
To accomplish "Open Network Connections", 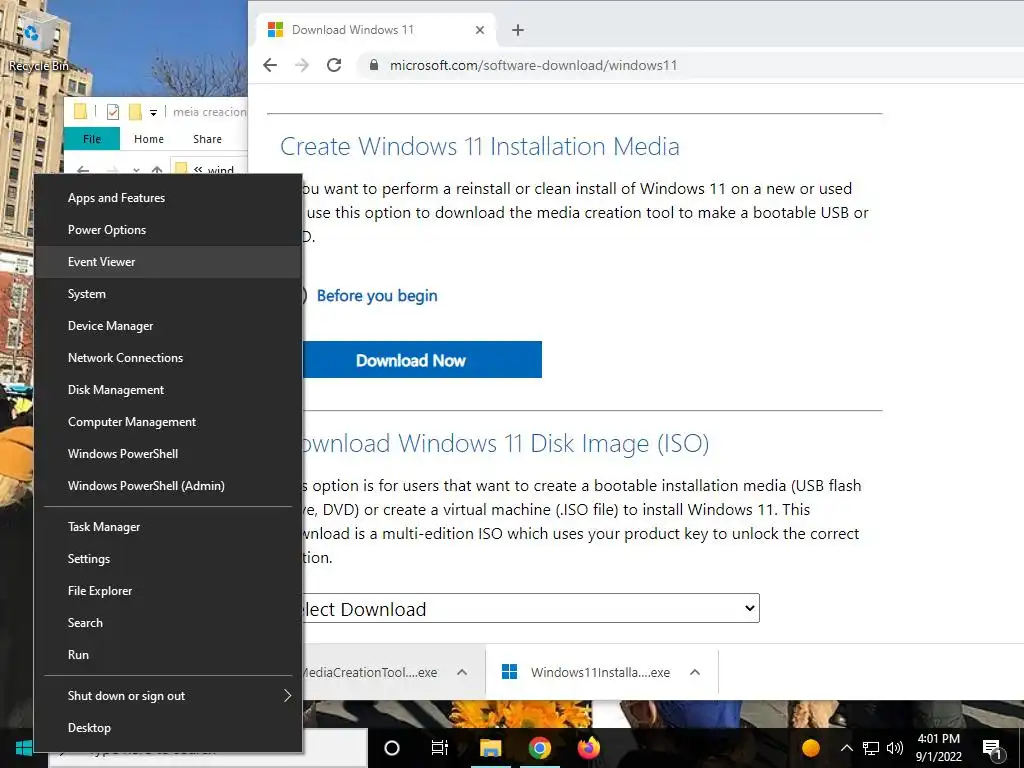I will click(x=168, y=358).
